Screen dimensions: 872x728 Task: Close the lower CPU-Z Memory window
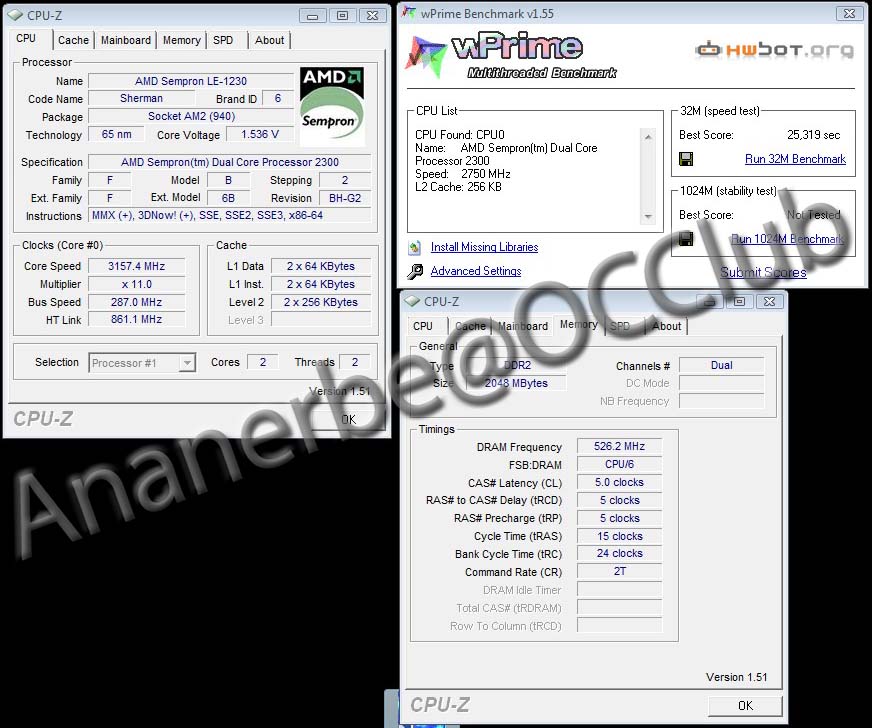click(769, 301)
